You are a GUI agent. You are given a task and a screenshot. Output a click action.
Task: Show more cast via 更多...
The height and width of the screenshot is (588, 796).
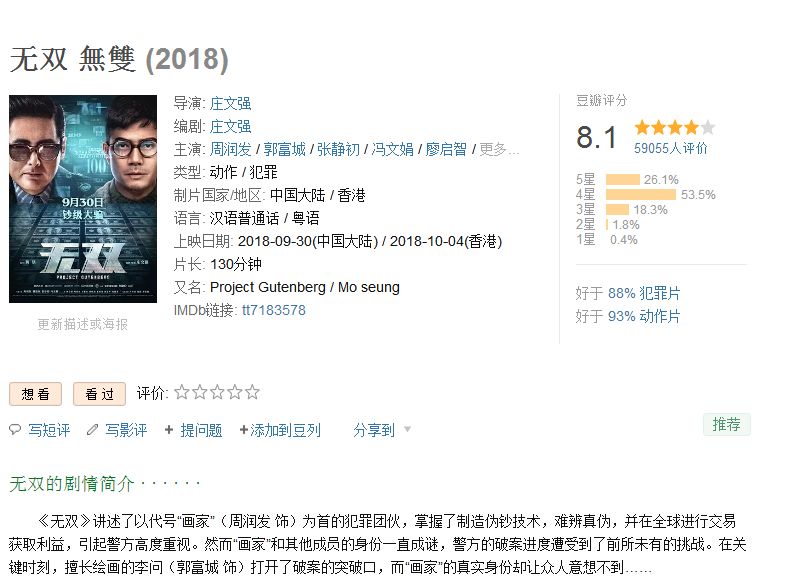coord(499,149)
